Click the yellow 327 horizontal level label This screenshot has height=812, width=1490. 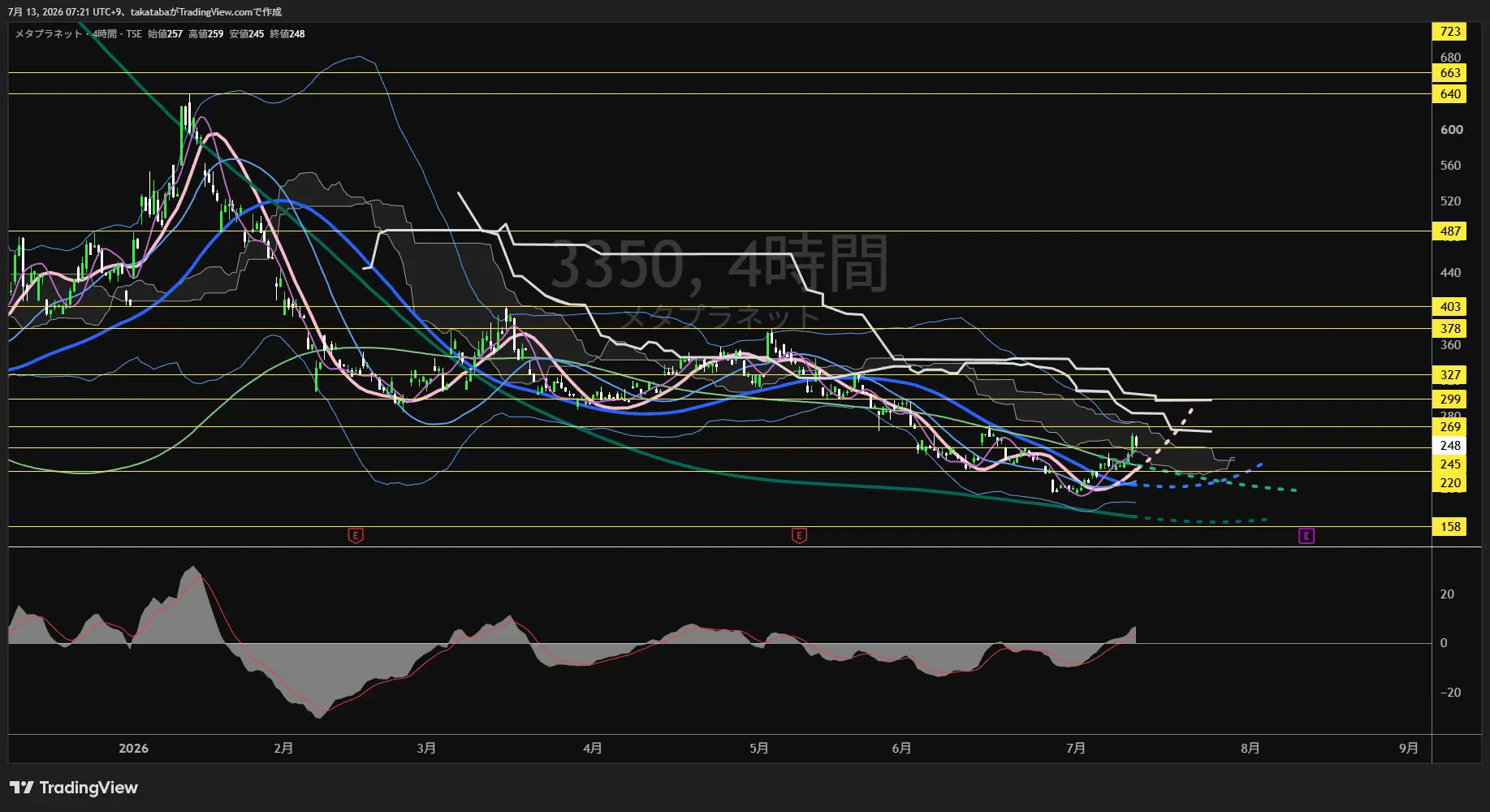click(1450, 375)
